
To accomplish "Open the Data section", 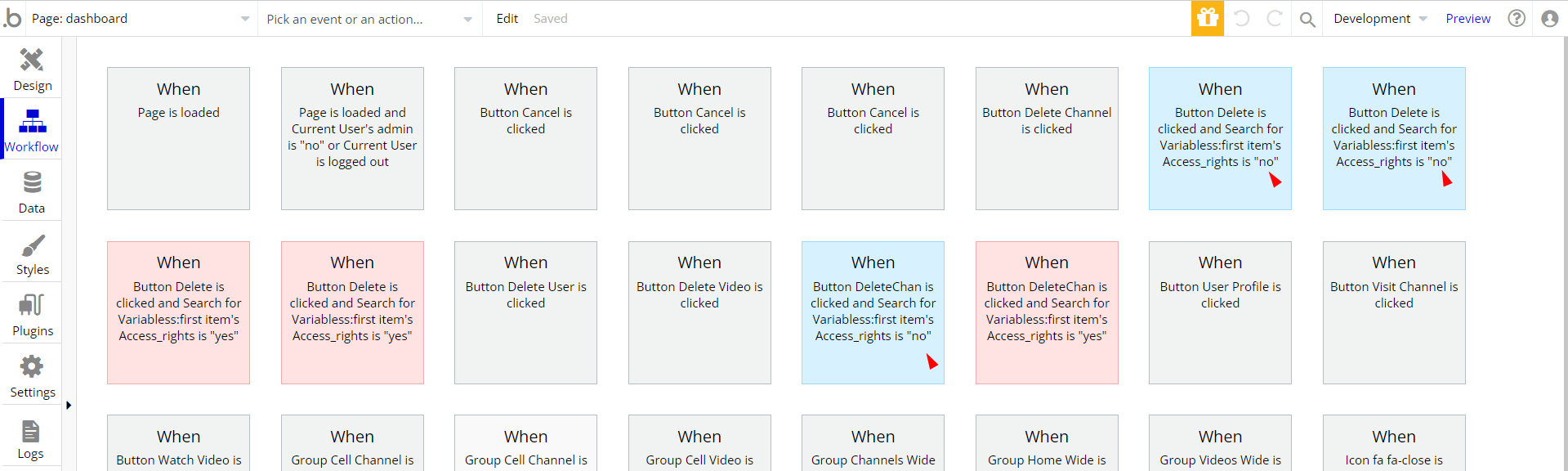I will pos(32,192).
